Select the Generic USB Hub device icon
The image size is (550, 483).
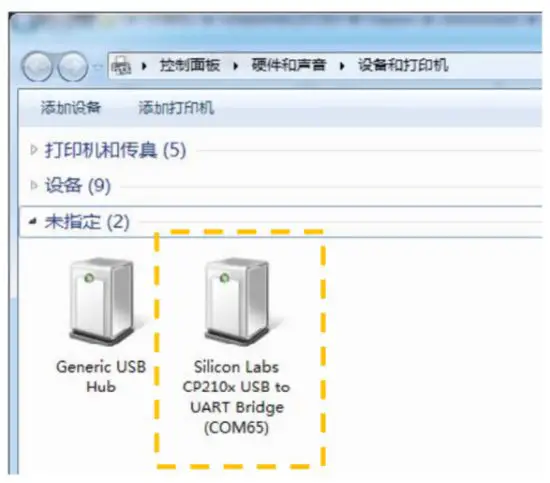[x=102, y=301]
